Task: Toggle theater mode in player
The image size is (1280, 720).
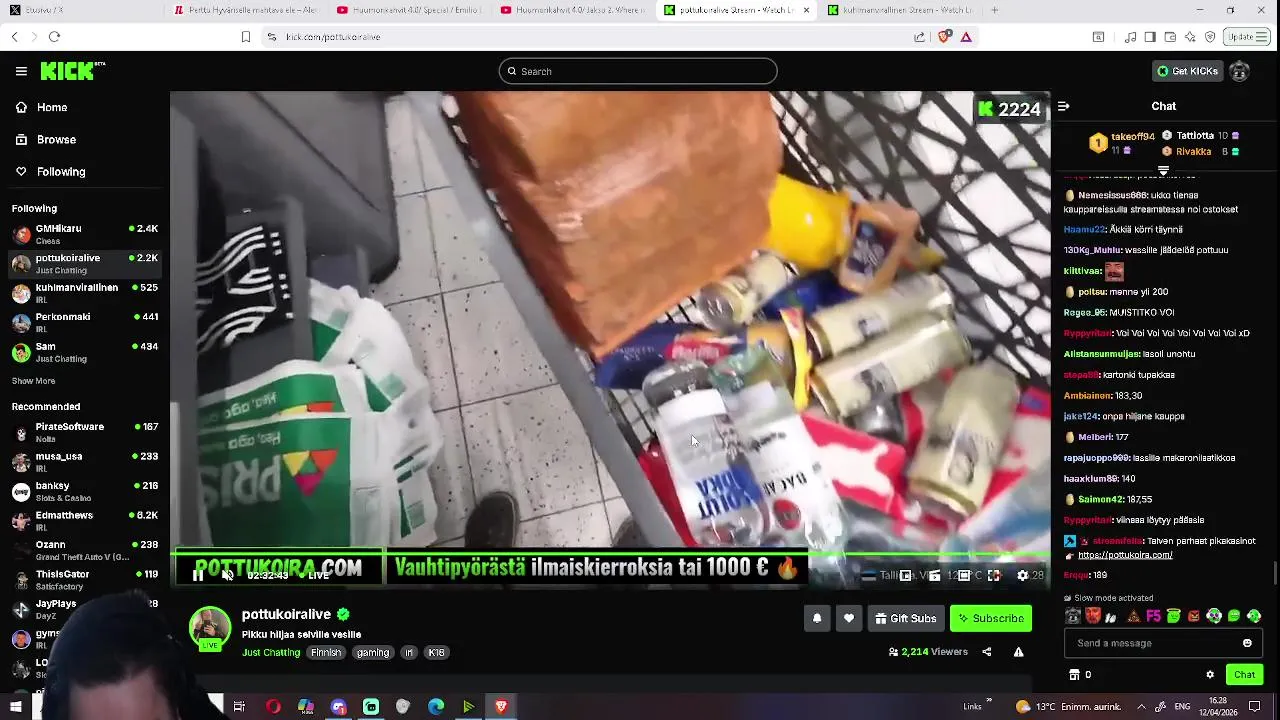Action: (964, 575)
